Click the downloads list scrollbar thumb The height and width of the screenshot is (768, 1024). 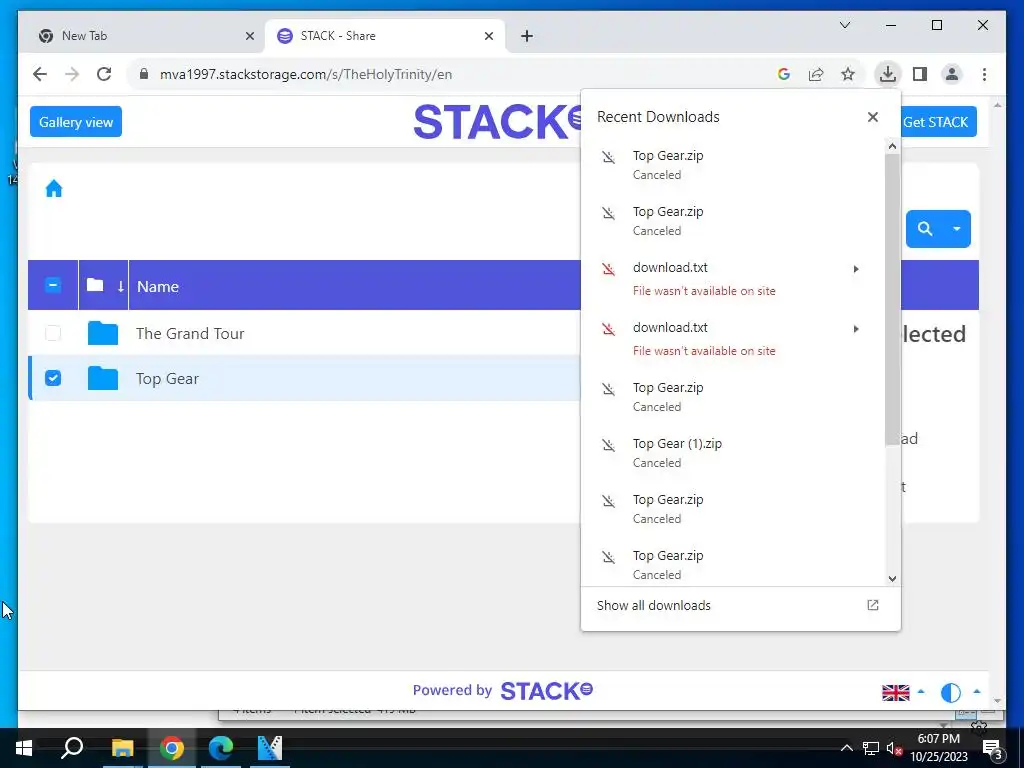click(892, 299)
